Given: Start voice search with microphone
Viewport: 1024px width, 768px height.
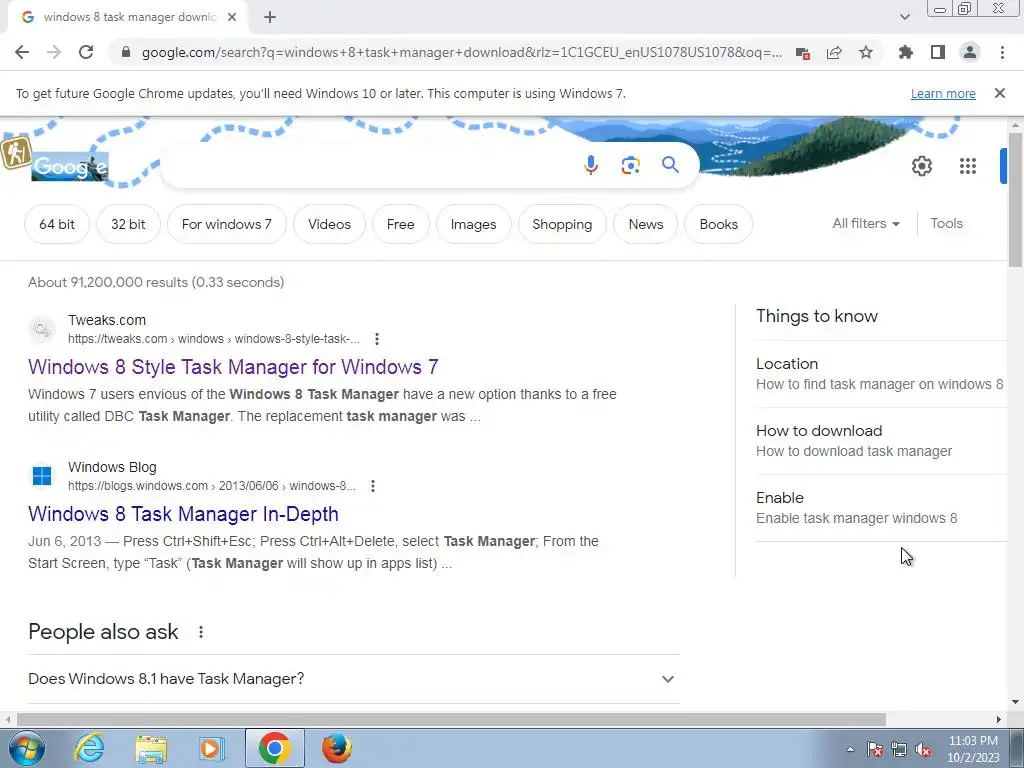Looking at the screenshot, I should pyautogui.click(x=591, y=165).
